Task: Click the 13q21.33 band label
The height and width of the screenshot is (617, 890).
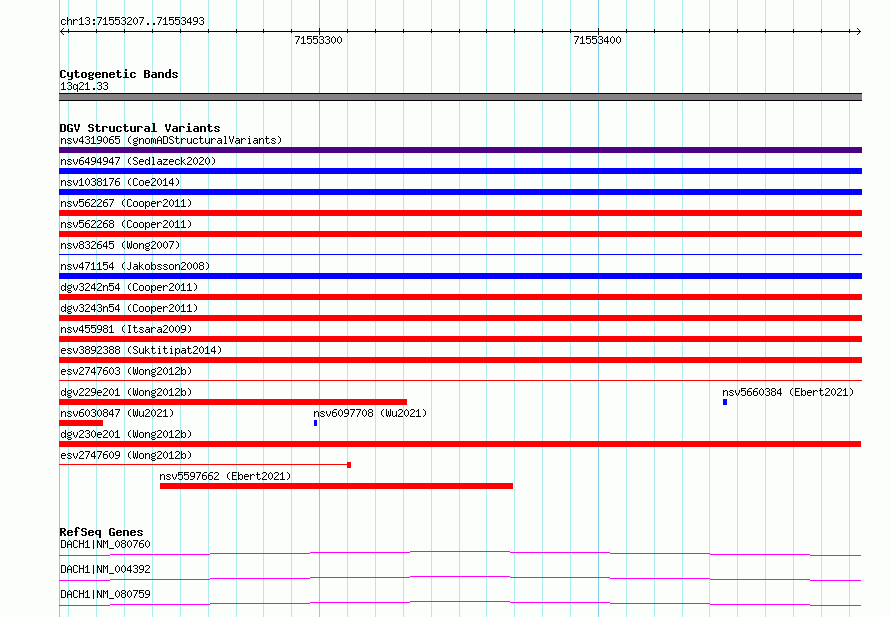Action: (x=84, y=86)
